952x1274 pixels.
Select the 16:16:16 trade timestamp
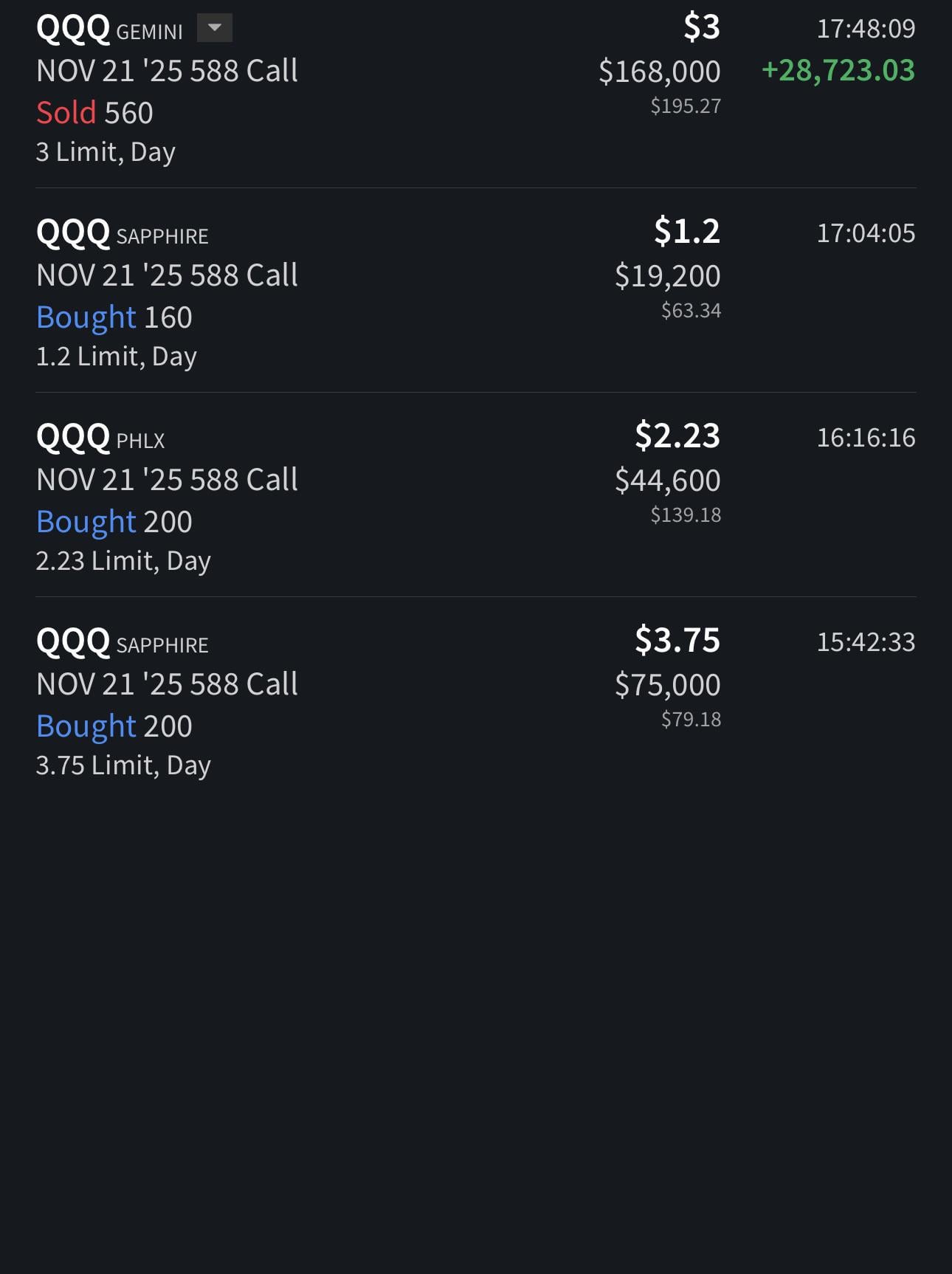click(x=865, y=438)
